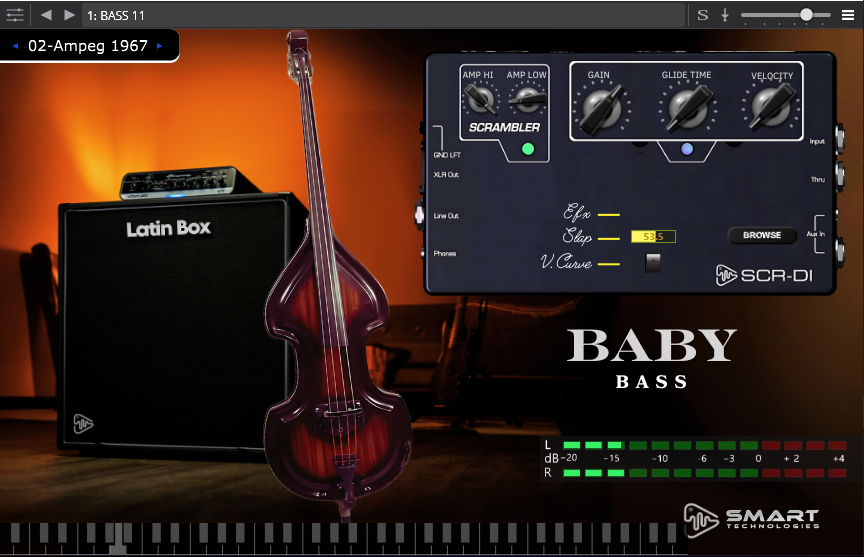The image size is (864, 557).
Task: Click the Thru jack on the DI box
Action: click(x=840, y=175)
